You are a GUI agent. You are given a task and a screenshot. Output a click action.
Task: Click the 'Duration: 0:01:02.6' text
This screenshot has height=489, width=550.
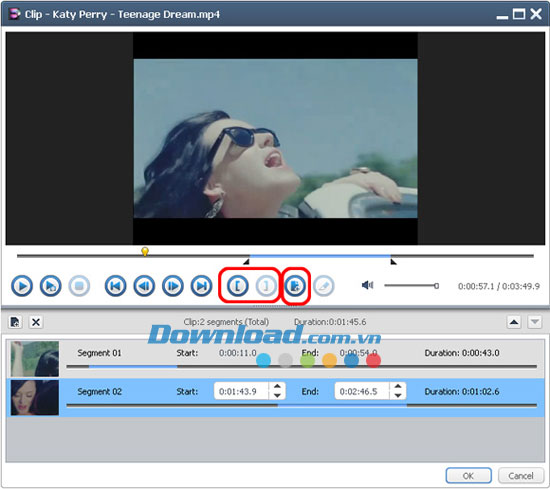(x=462, y=391)
